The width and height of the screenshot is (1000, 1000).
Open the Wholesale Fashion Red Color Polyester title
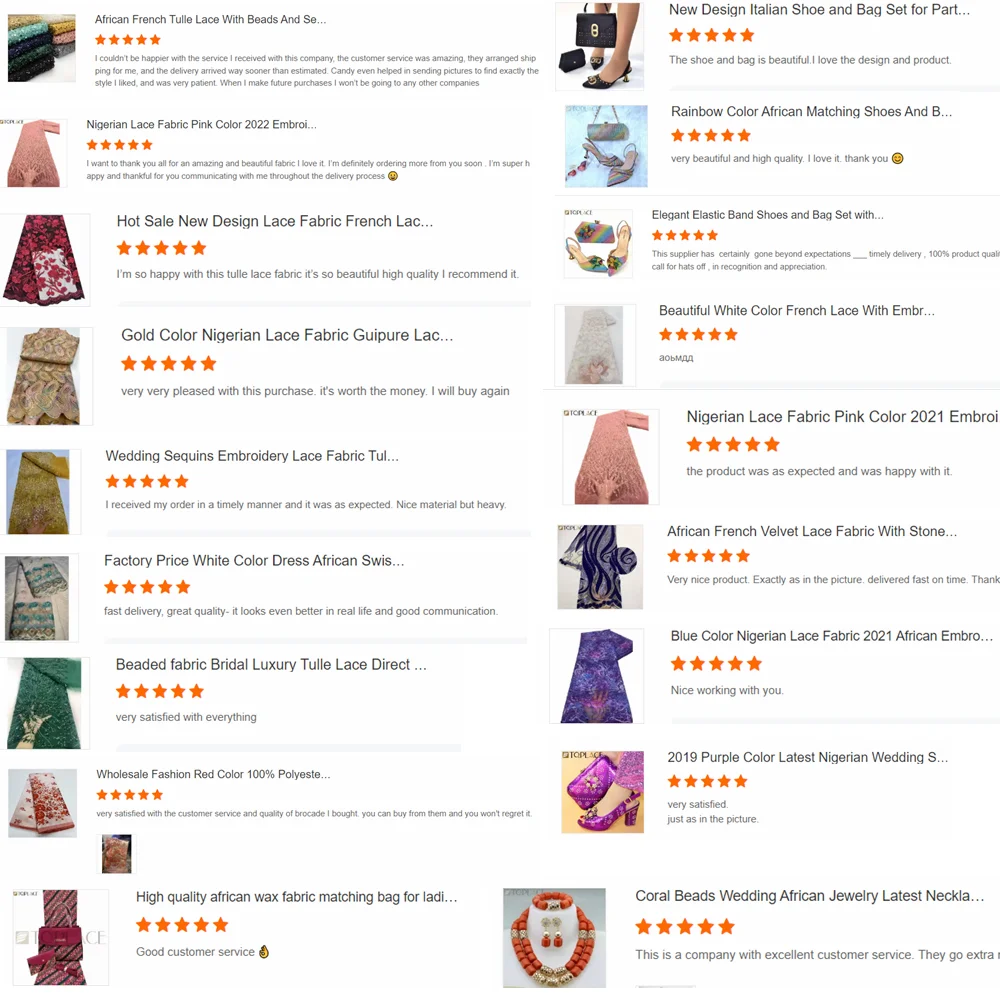[213, 774]
